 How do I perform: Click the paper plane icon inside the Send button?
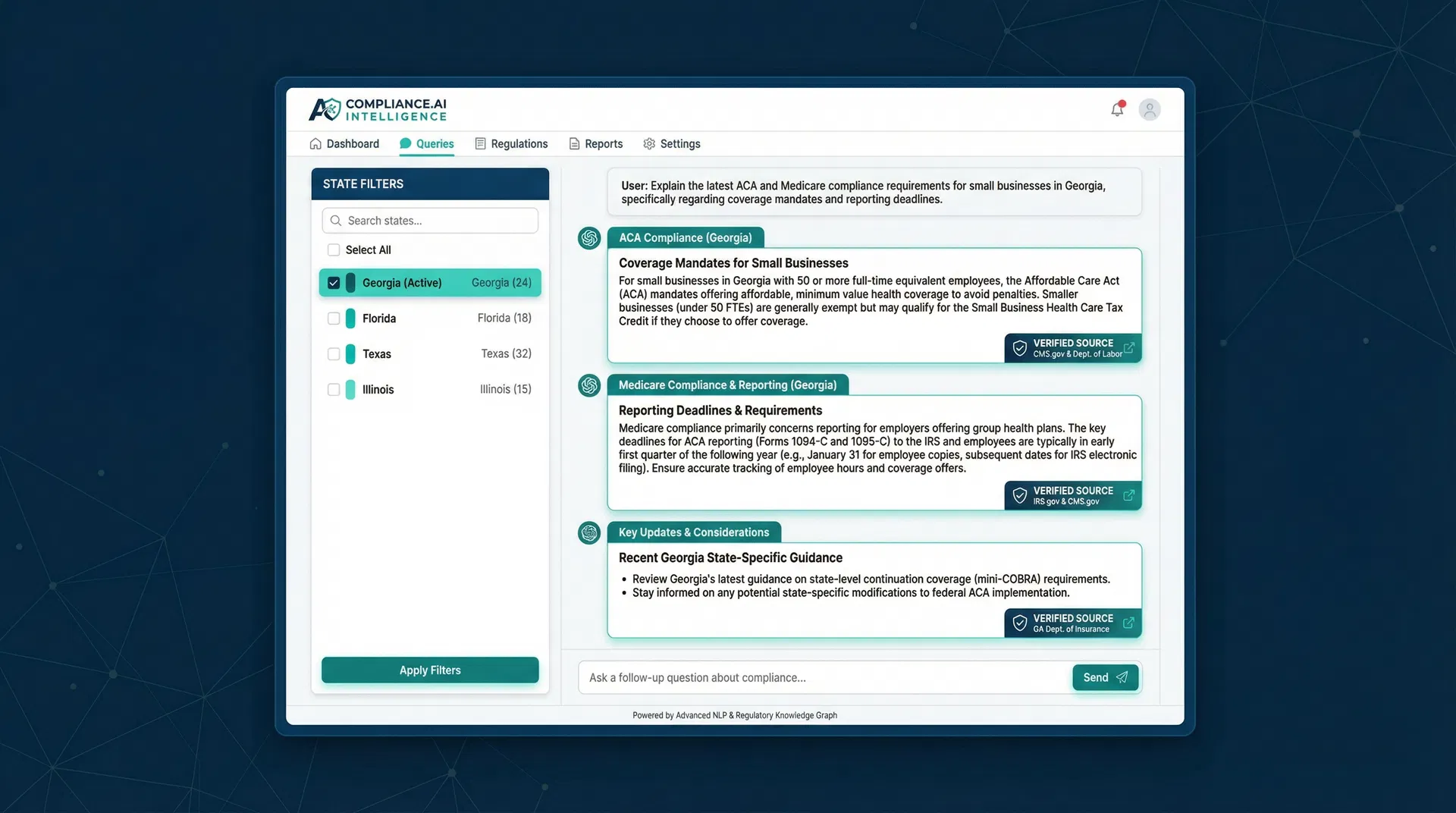click(x=1122, y=677)
